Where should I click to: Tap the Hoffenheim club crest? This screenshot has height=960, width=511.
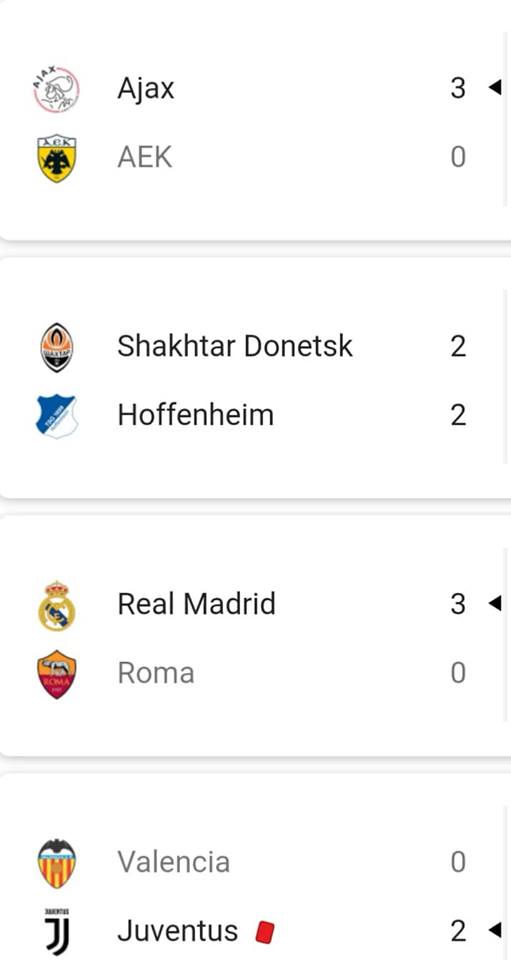pos(57,416)
